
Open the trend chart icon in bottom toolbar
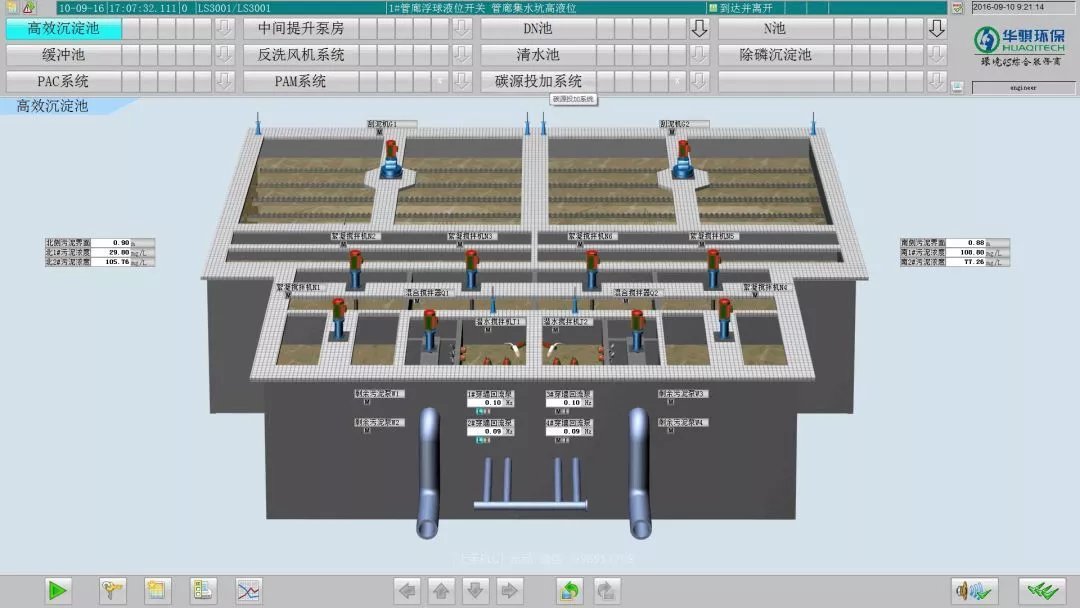(248, 590)
